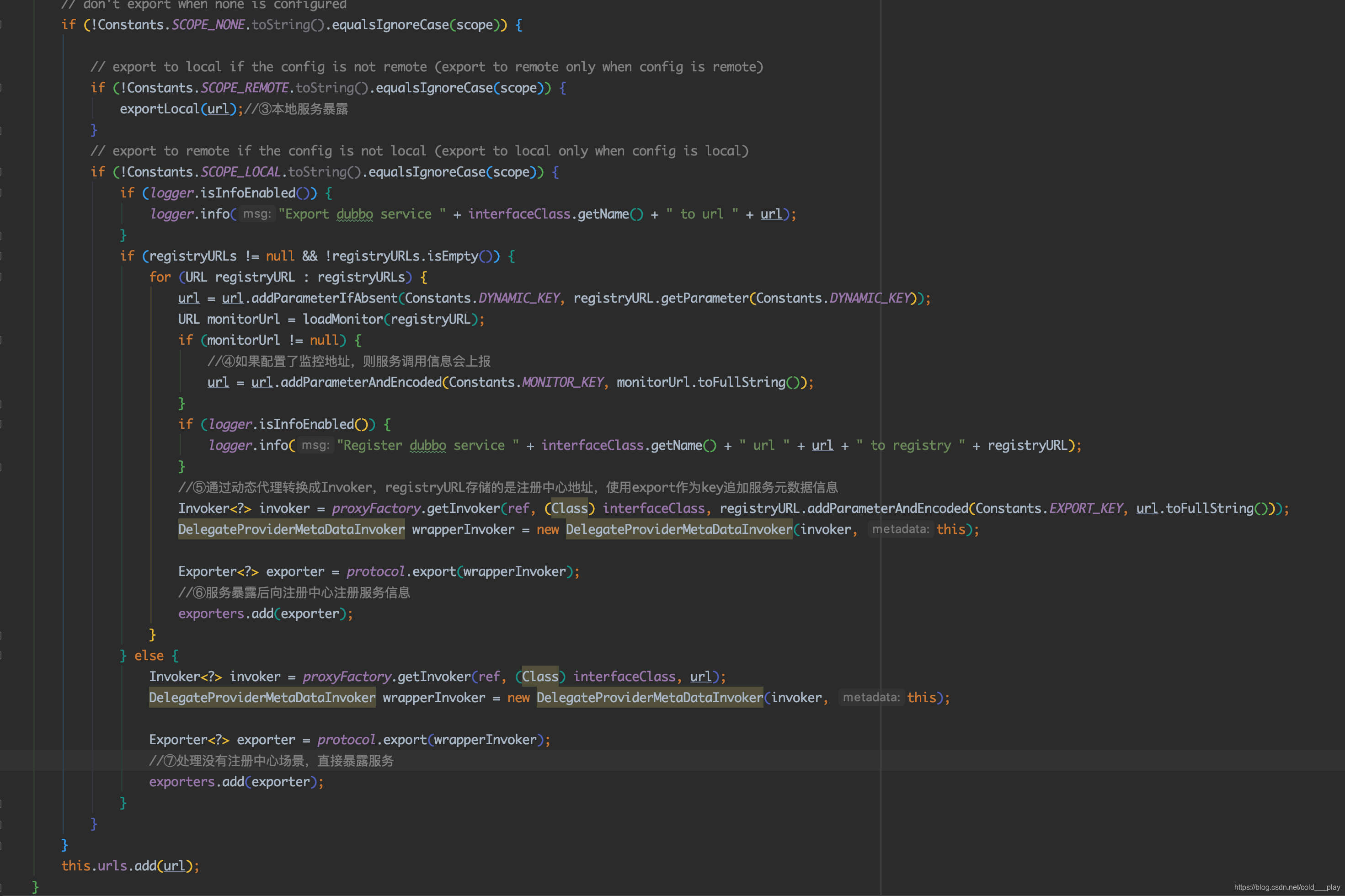Click the addParameterIfAbsent method name

click(x=325, y=298)
